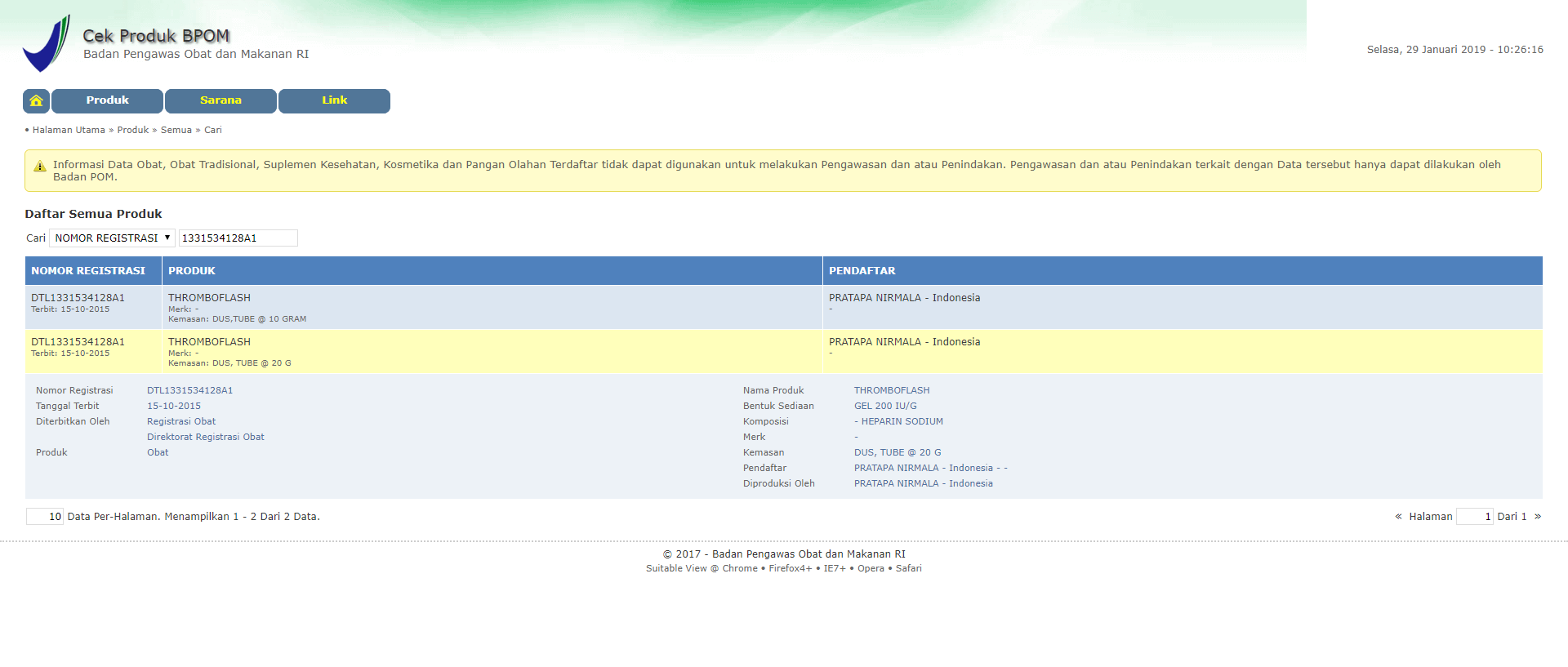Screen dimensions: 1568x667
Task: Edit the data per-halaman field showing 10
Action: pos(45,516)
